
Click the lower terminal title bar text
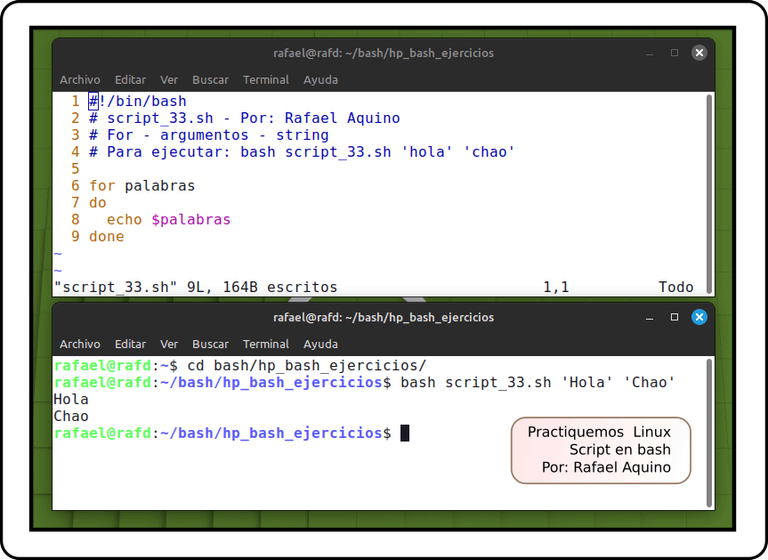(384, 318)
